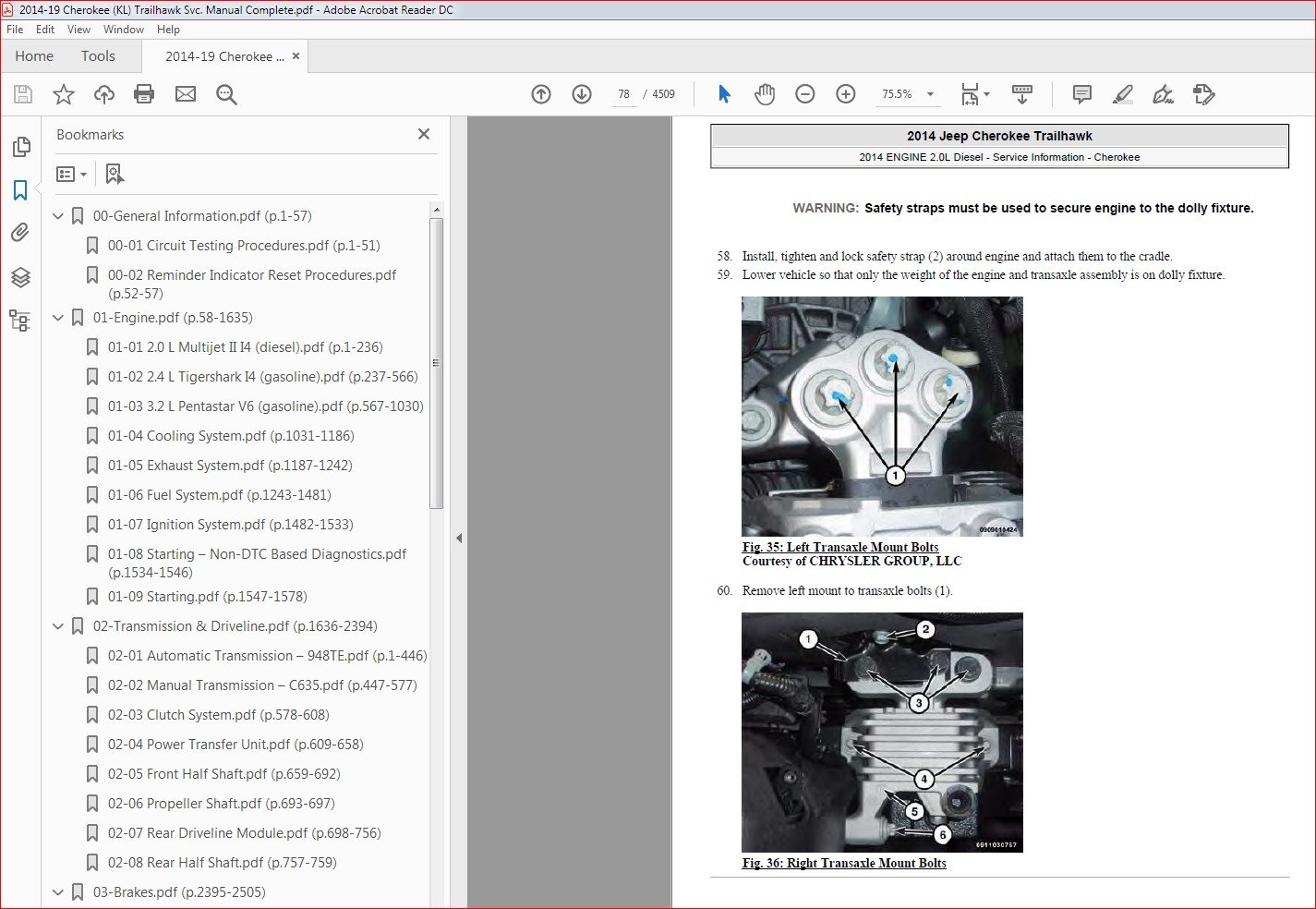Select the Highlight text pen tool
The width and height of the screenshot is (1316, 909).
coord(1123,94)
